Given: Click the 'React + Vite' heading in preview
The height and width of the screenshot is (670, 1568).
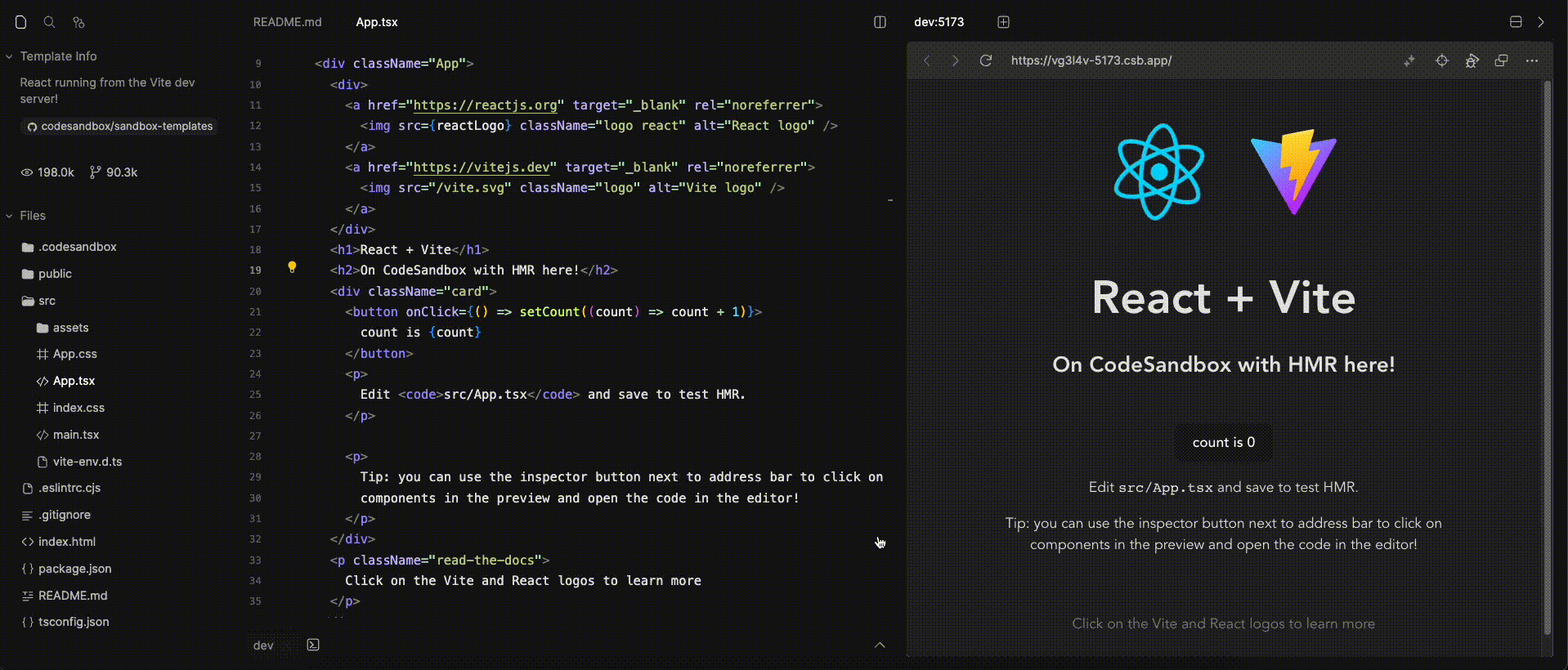Looking at the screenshot, I should coord(1223,298).
